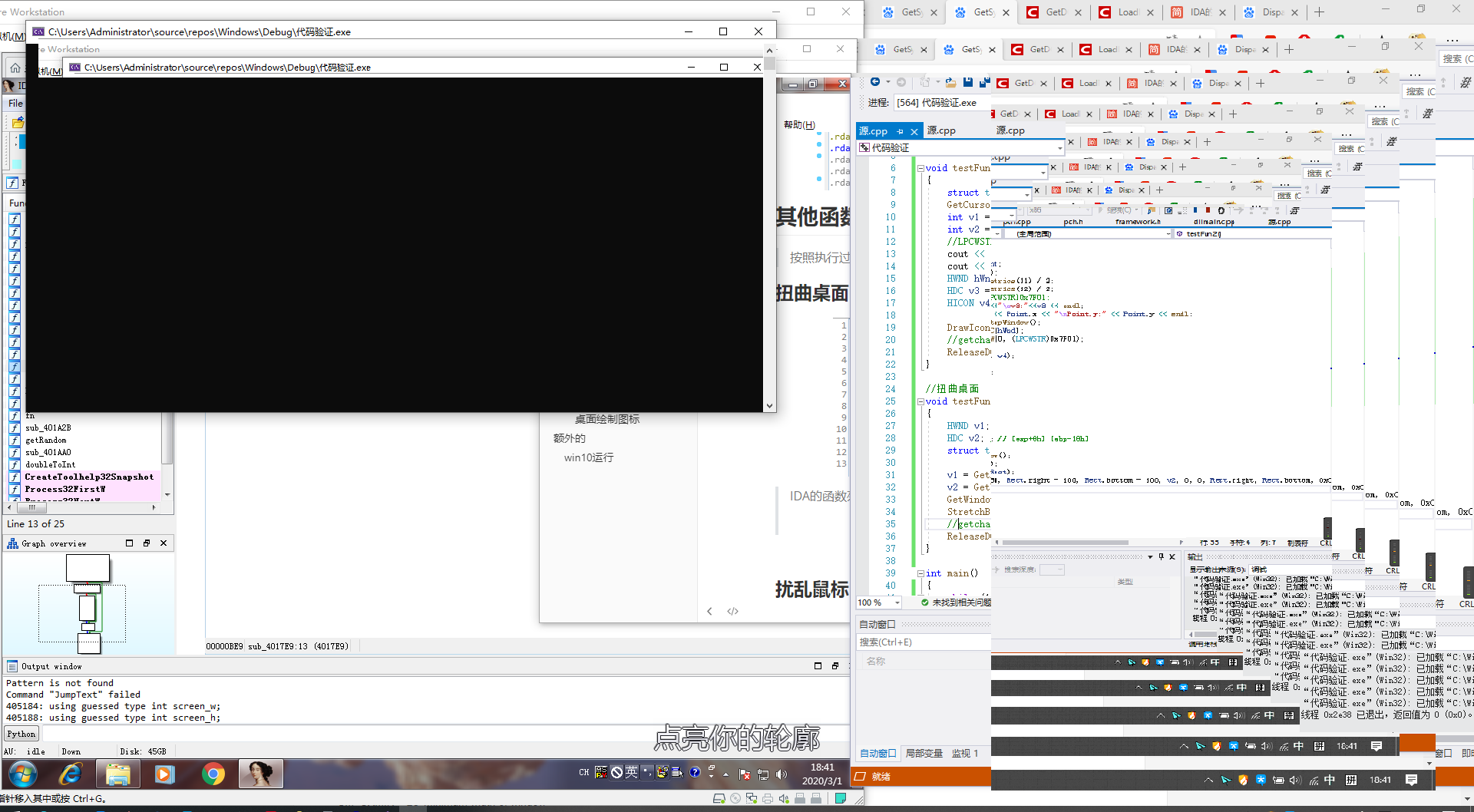
Task: Toggle the 英 input mode on Windows 7 language bar
Action: (631, 772)
